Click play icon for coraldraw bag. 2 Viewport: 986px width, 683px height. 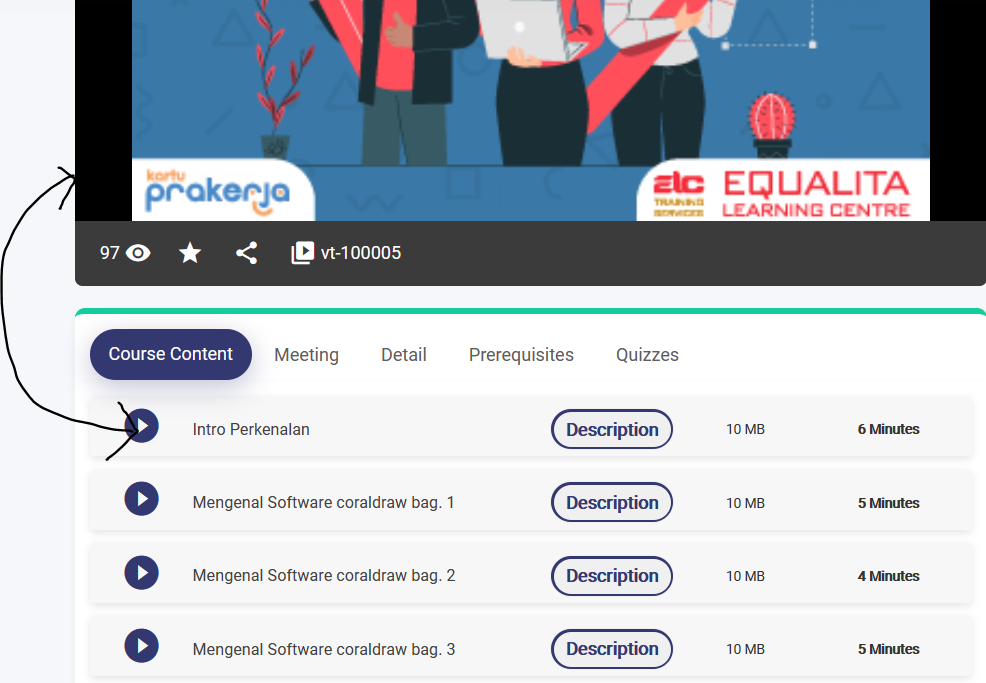tap(142, 572)
